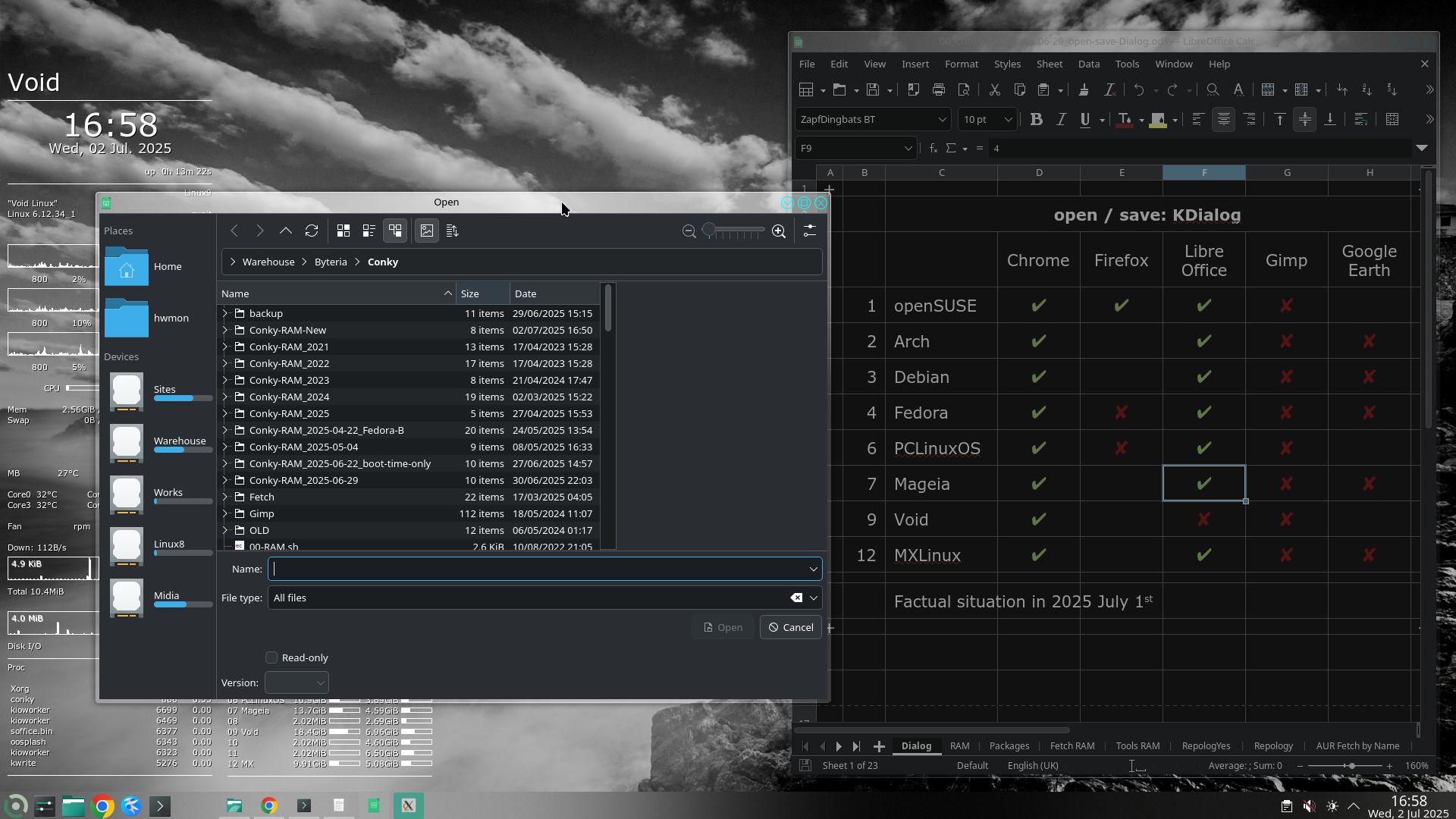Open Version dropdown

click(x=297, y=682)
